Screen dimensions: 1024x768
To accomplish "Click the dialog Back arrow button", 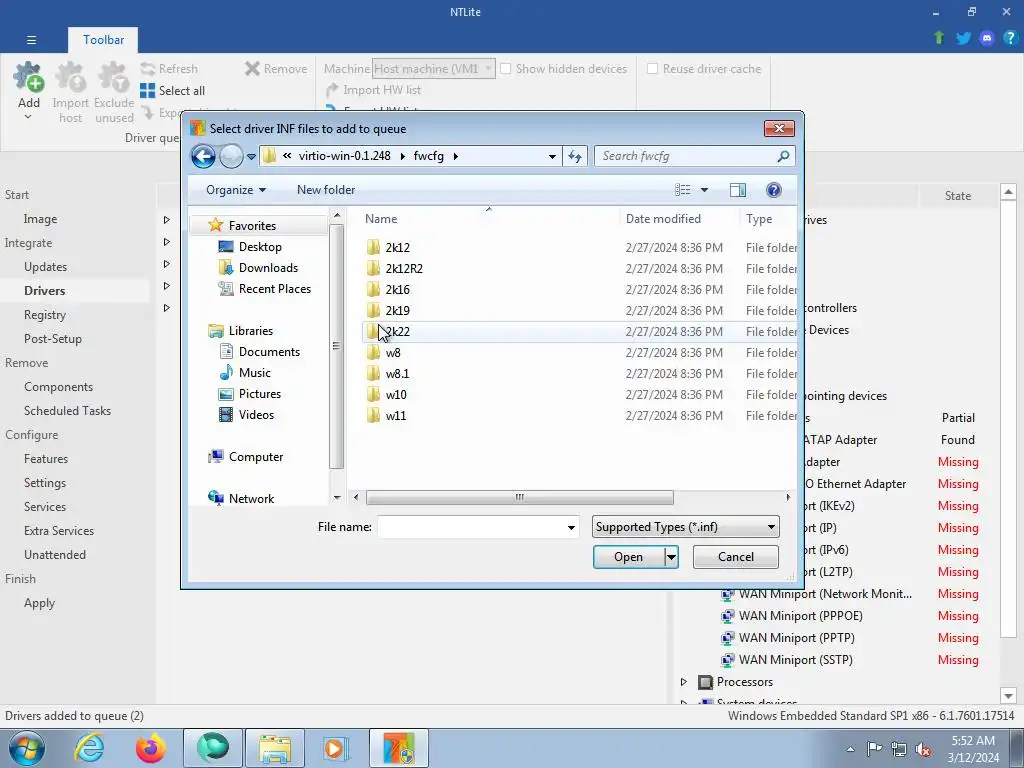I will tap(203, 156).
